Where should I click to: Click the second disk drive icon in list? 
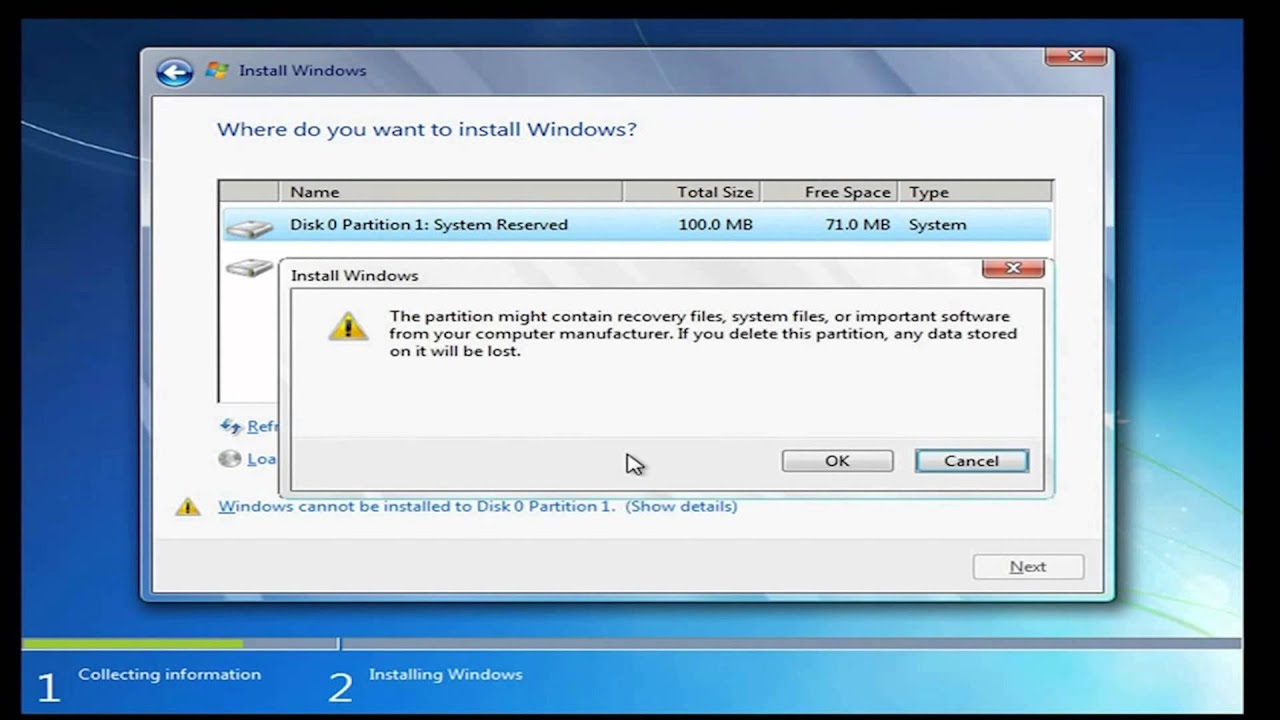coord(249,267)
